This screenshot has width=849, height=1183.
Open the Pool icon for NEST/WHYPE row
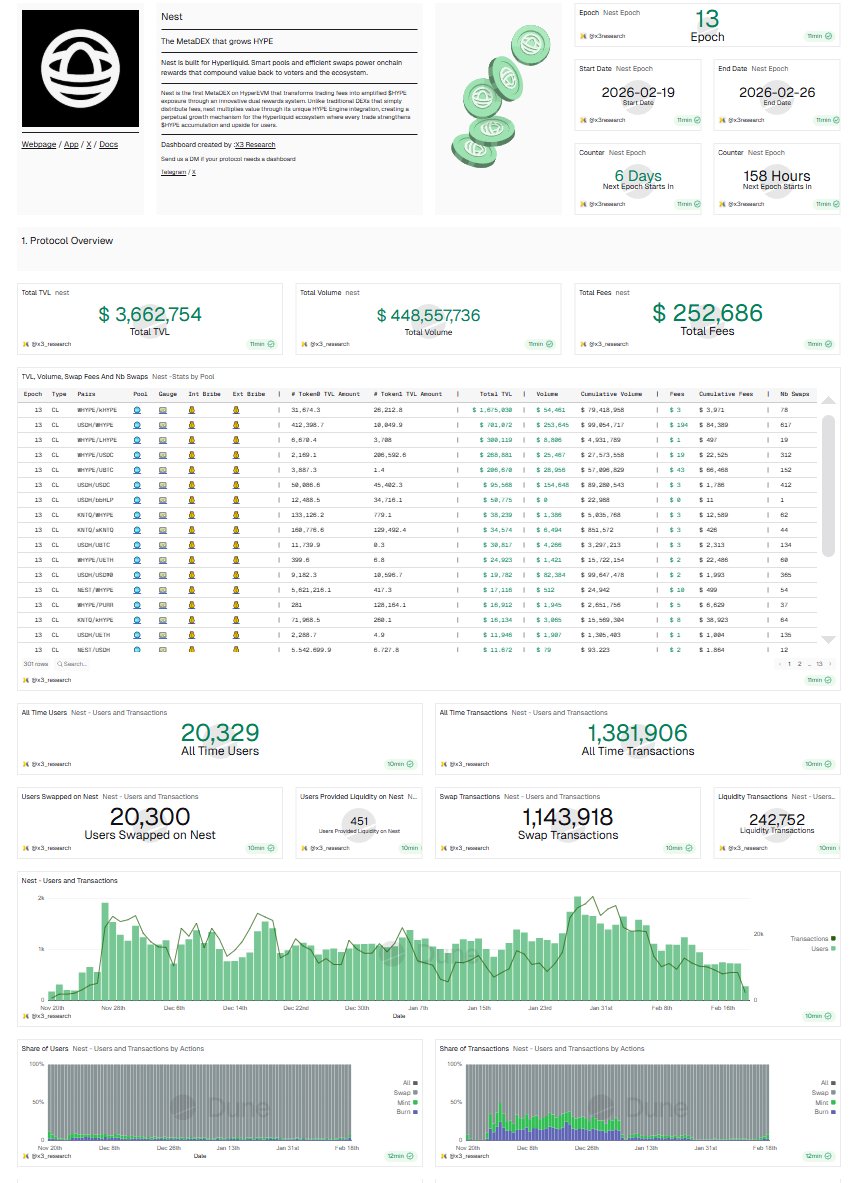[137, 590]
